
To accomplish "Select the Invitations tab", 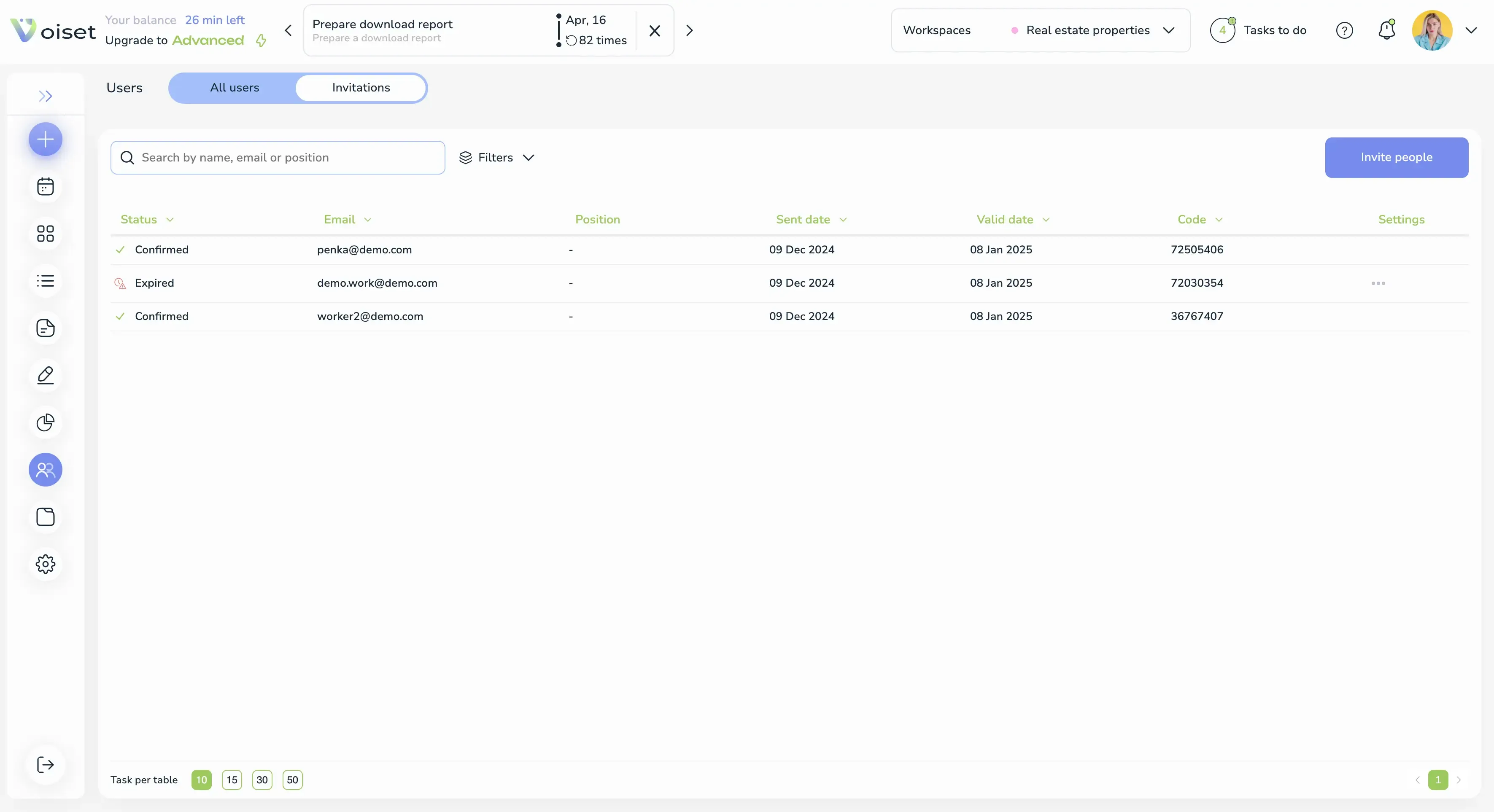I will (361, 88).
